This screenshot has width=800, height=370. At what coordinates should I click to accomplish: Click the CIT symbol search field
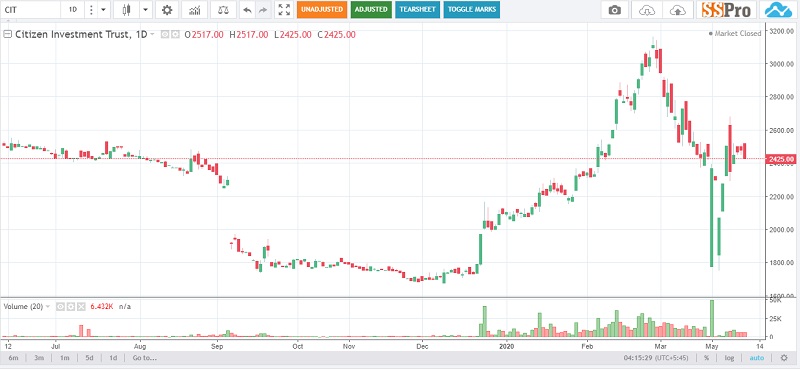coord(31,10)
